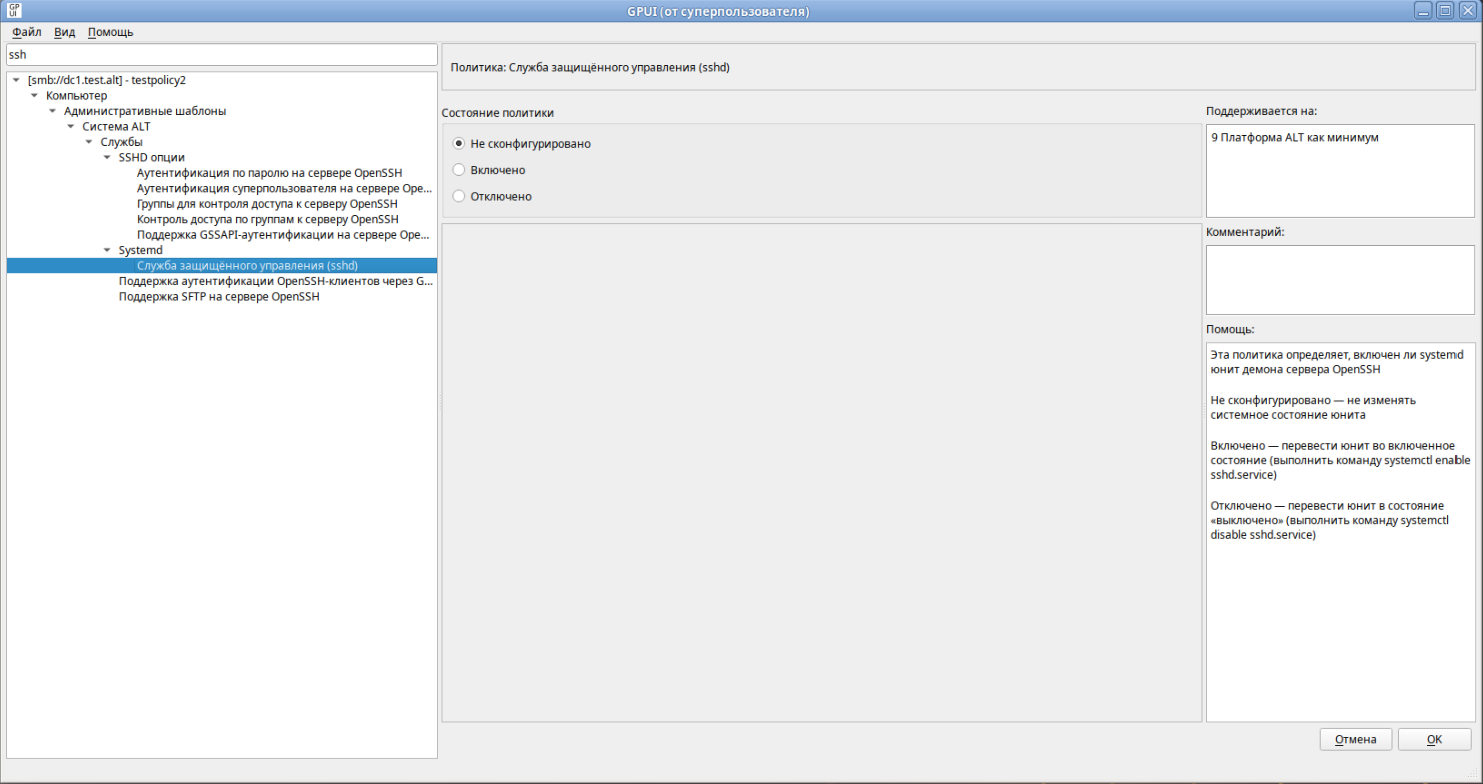
Task: Select Поддержка аутентификации OpenSSH-клиентов policy
Action: [275, 282]
